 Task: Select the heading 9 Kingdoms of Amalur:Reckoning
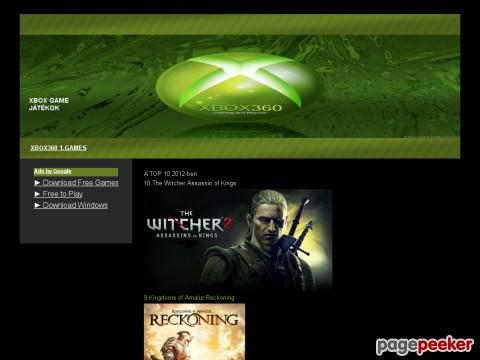point(189,298)
